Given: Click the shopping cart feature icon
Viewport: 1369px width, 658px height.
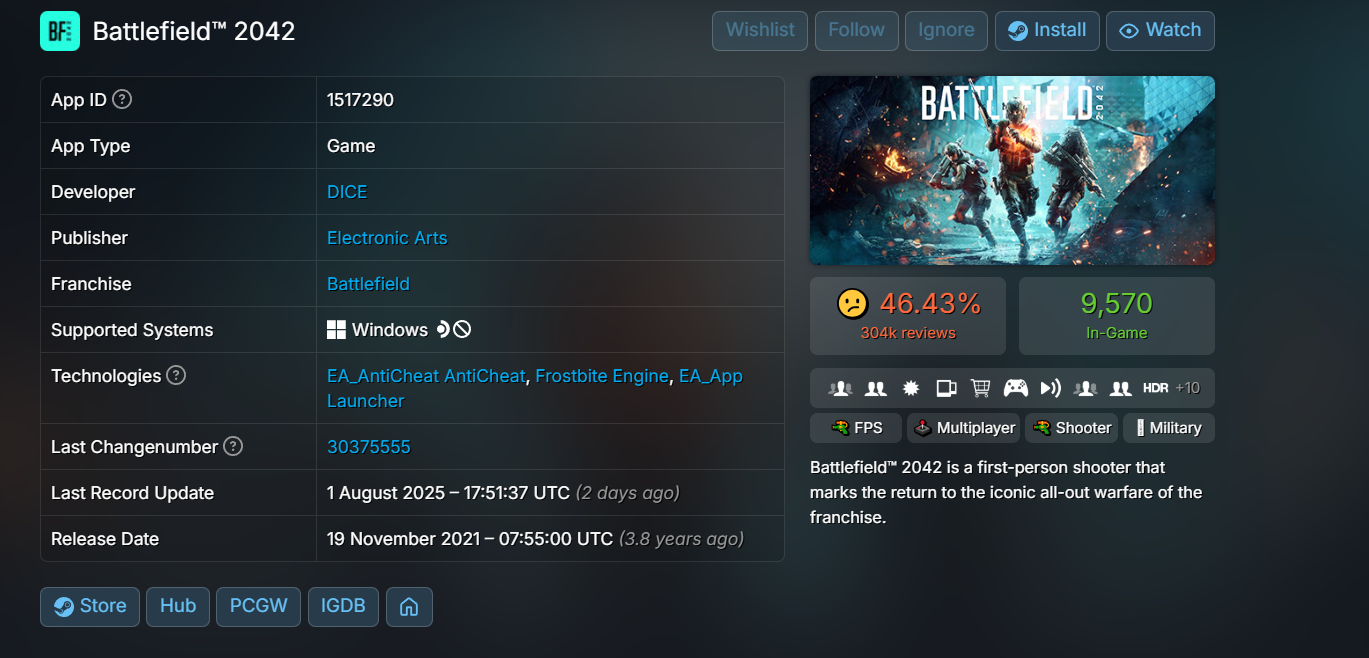Looking at the screenshot, I should pyautogui.click(x=981, y=388).
